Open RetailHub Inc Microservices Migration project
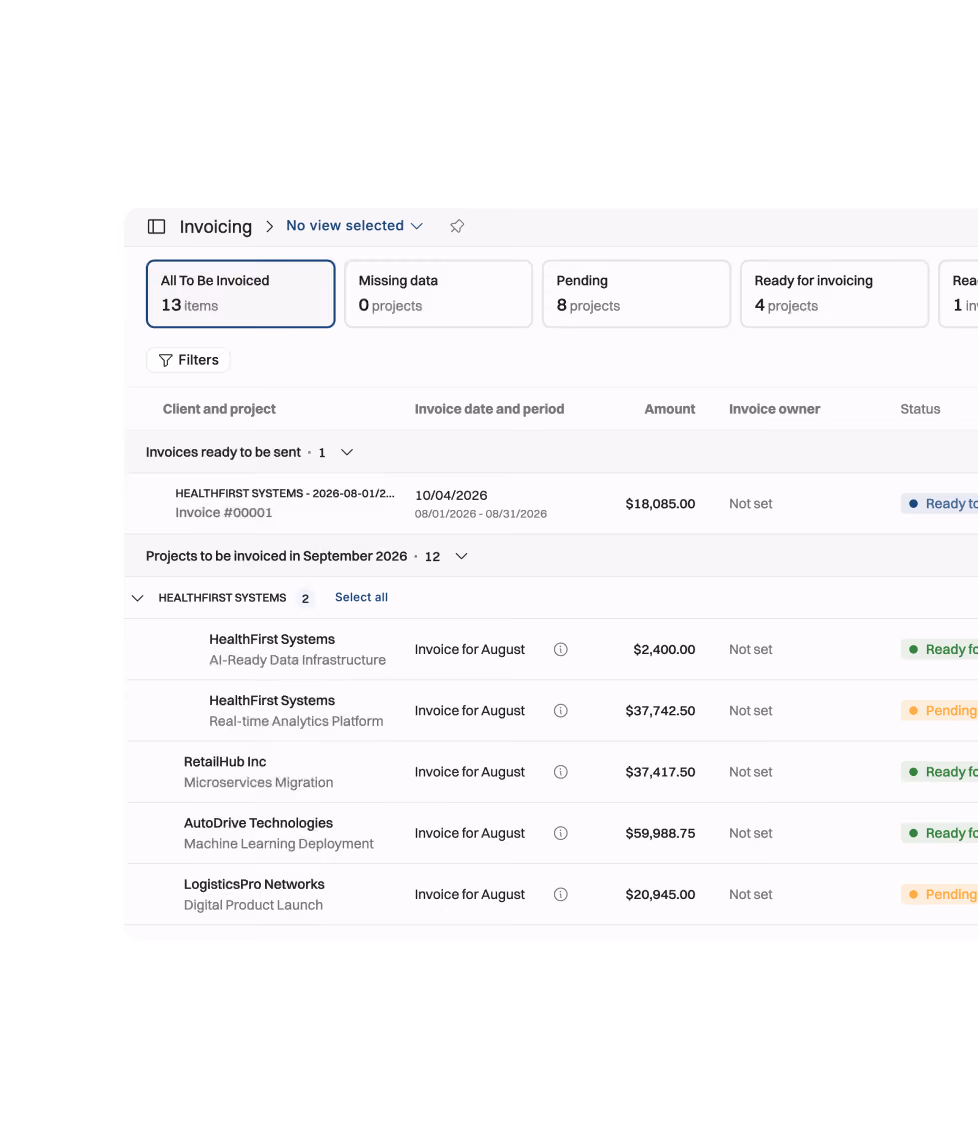 (259, 773)
